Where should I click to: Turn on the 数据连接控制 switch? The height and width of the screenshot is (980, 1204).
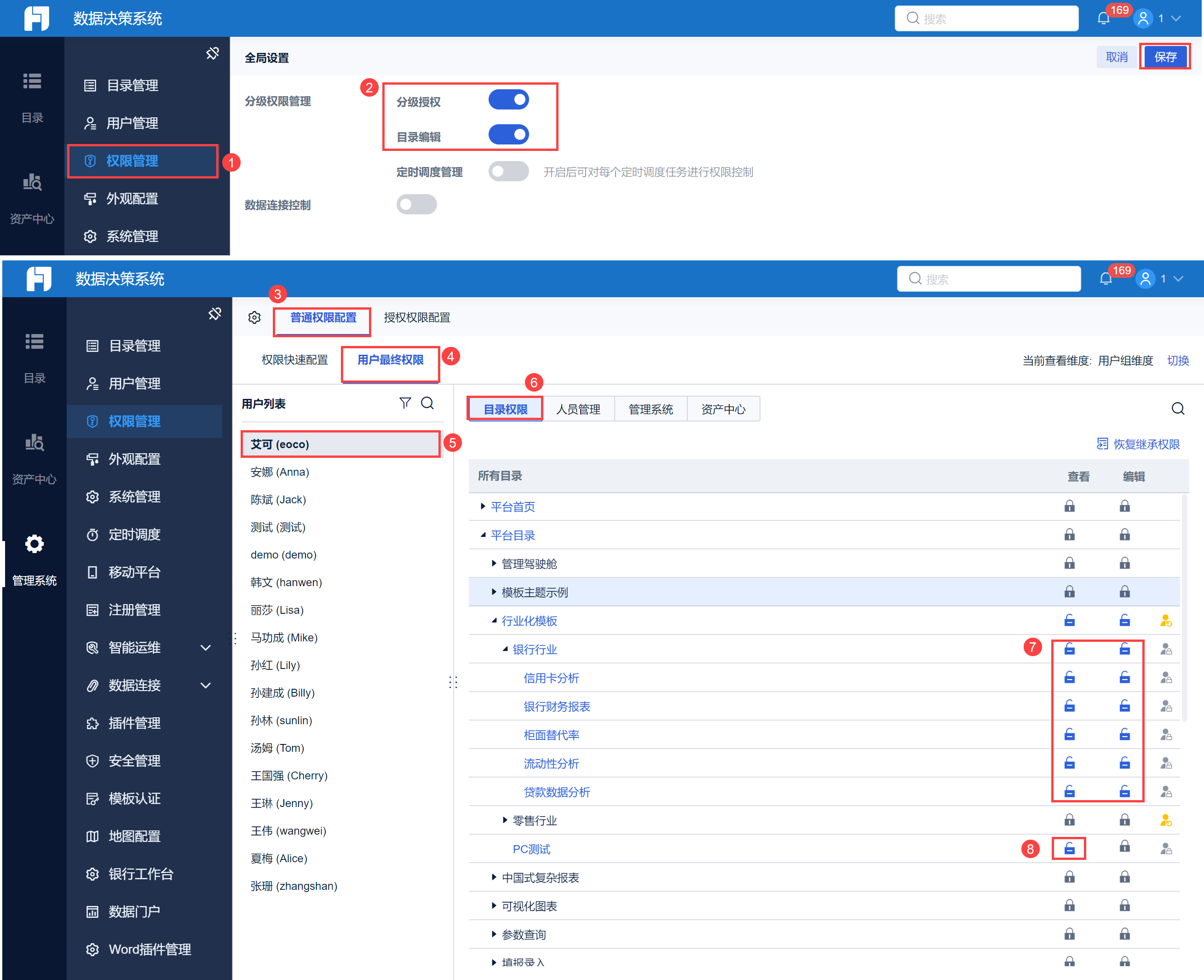coord(416,204)
